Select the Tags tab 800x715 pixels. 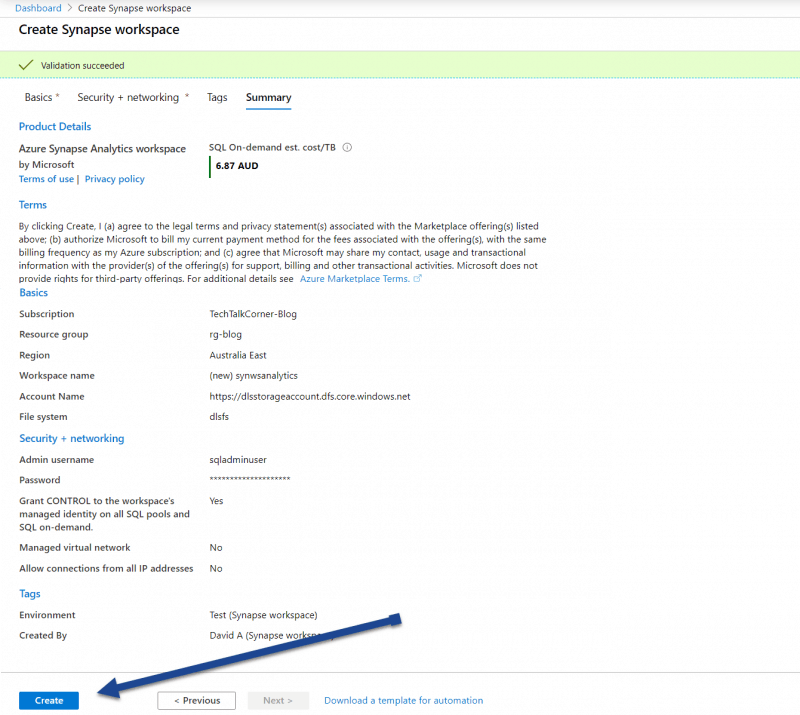(x=217, y=97)
